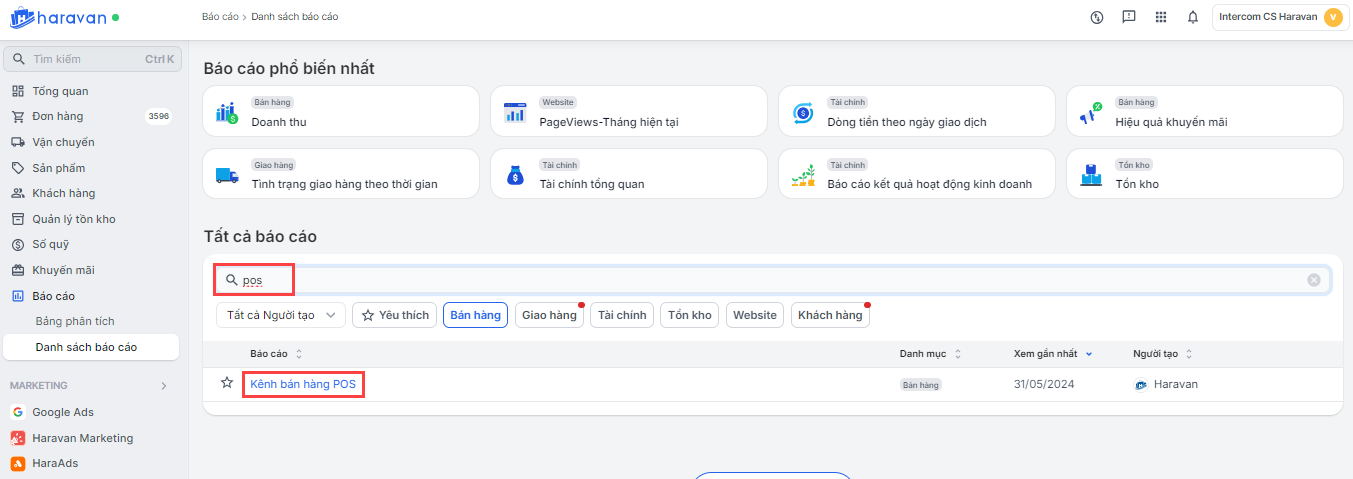Expand the Marketing sidebar section

[164, 385]
